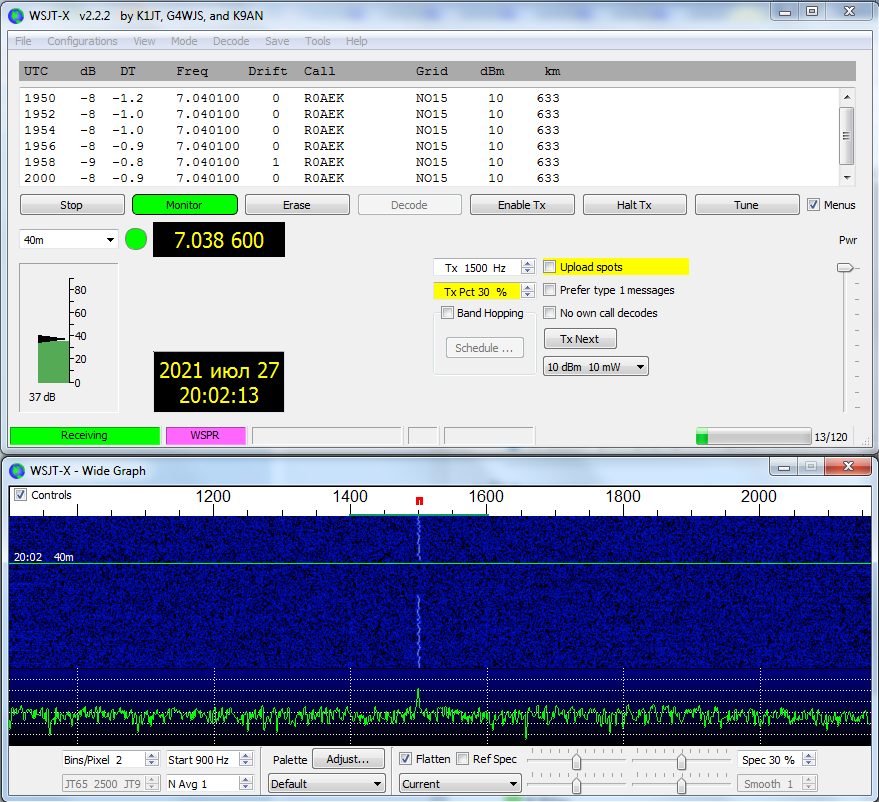Open the File menu
Viewport: 879px width, 802px height.
pos(23,41)
